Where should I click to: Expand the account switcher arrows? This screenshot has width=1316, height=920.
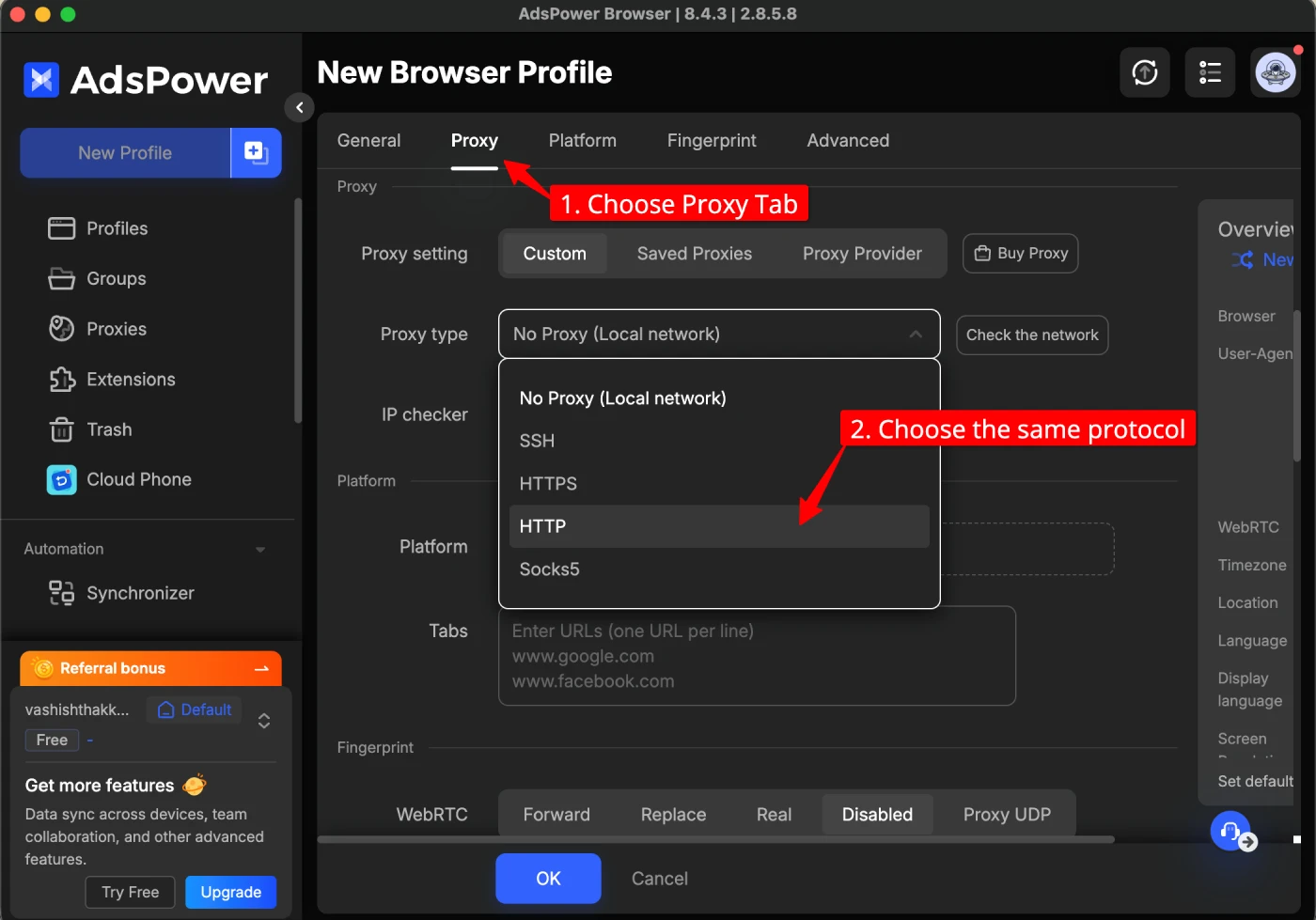coord(264,721)
